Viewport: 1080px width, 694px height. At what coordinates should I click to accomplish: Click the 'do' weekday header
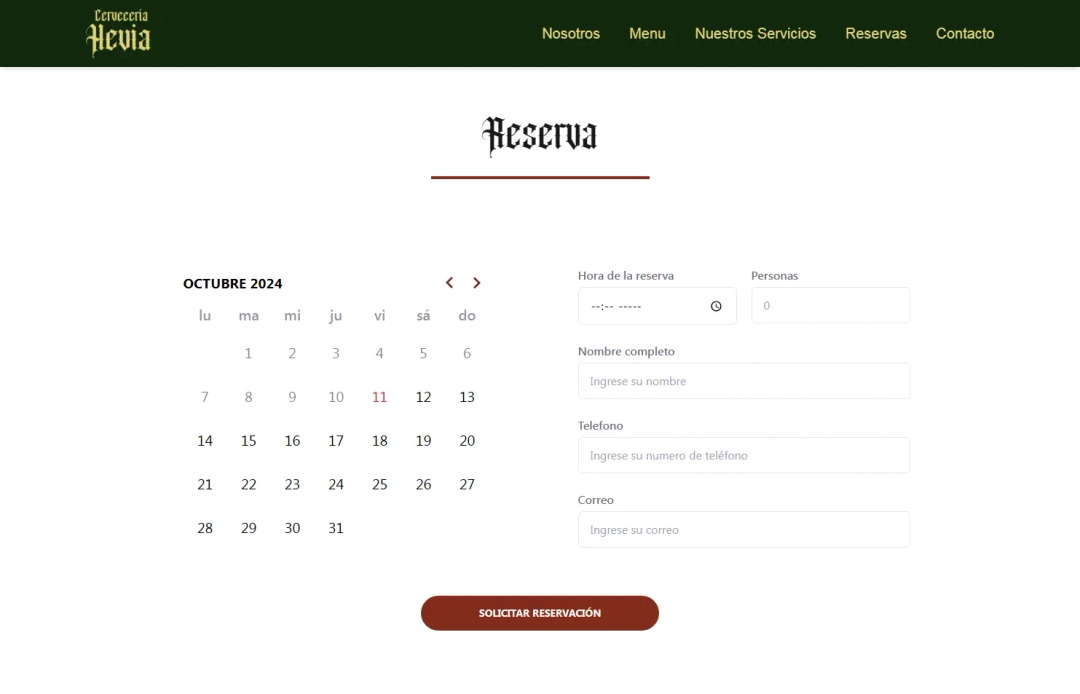point(467,315)
